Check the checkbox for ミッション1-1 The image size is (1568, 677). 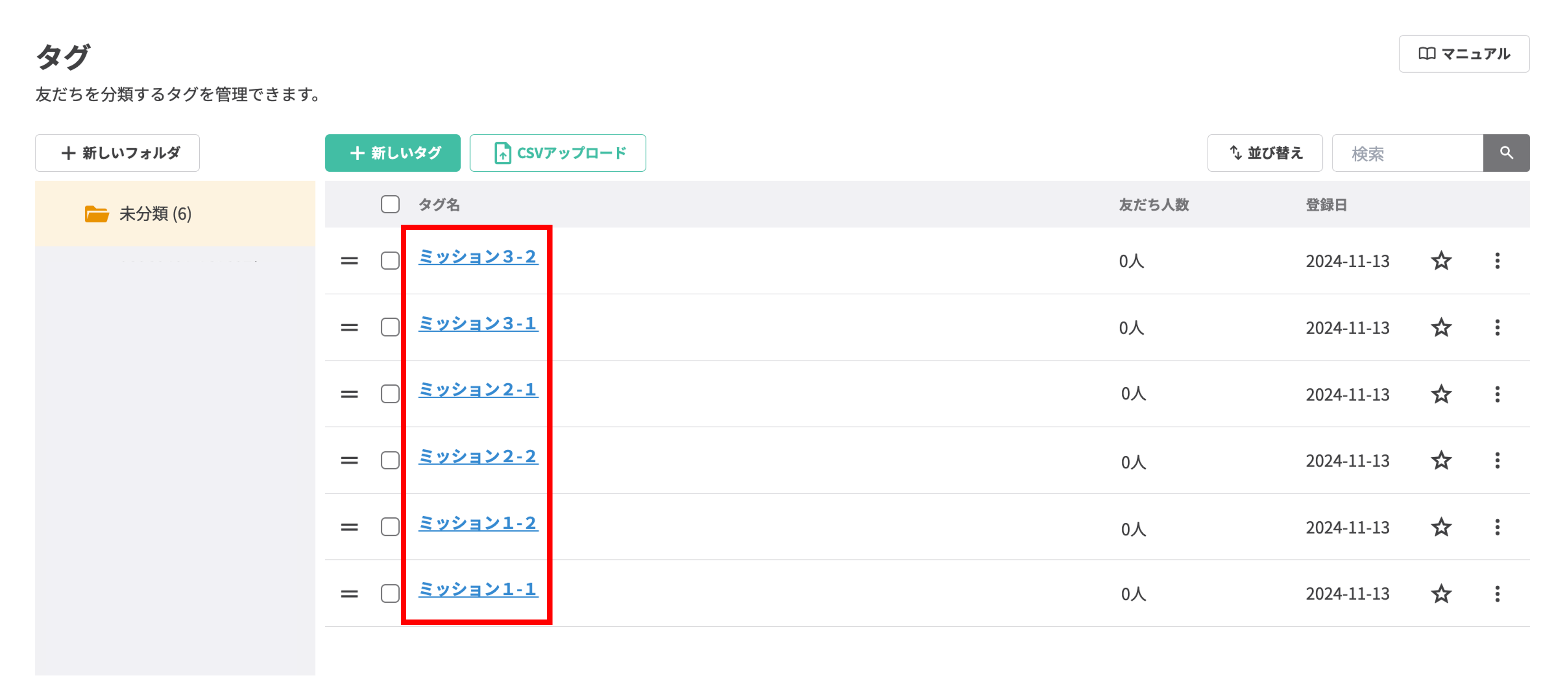[x=389, y=593]
